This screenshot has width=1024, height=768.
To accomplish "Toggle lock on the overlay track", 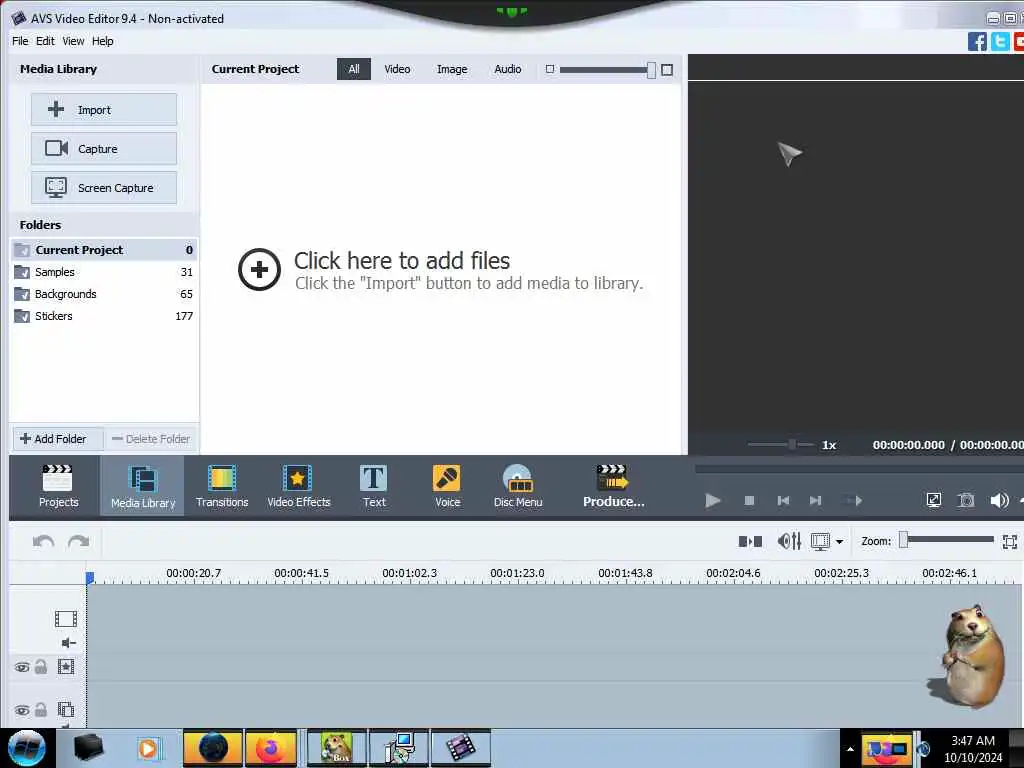I will pyautogui.click(x=40, y=709).
